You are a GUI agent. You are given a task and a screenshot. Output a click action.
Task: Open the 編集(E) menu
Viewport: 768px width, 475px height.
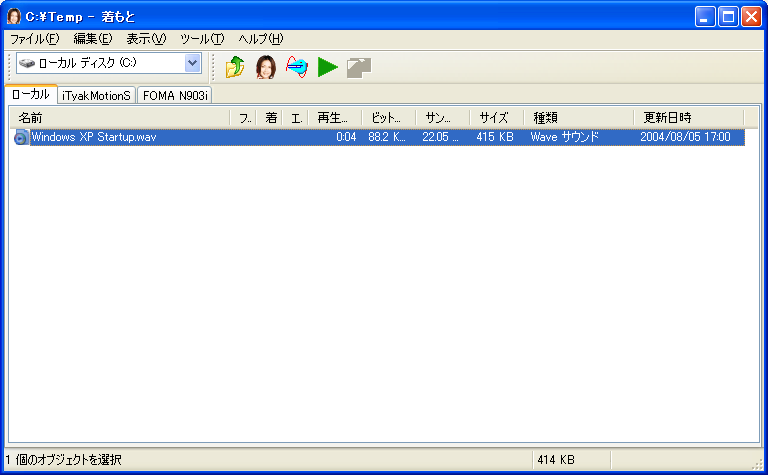[92, 39]
